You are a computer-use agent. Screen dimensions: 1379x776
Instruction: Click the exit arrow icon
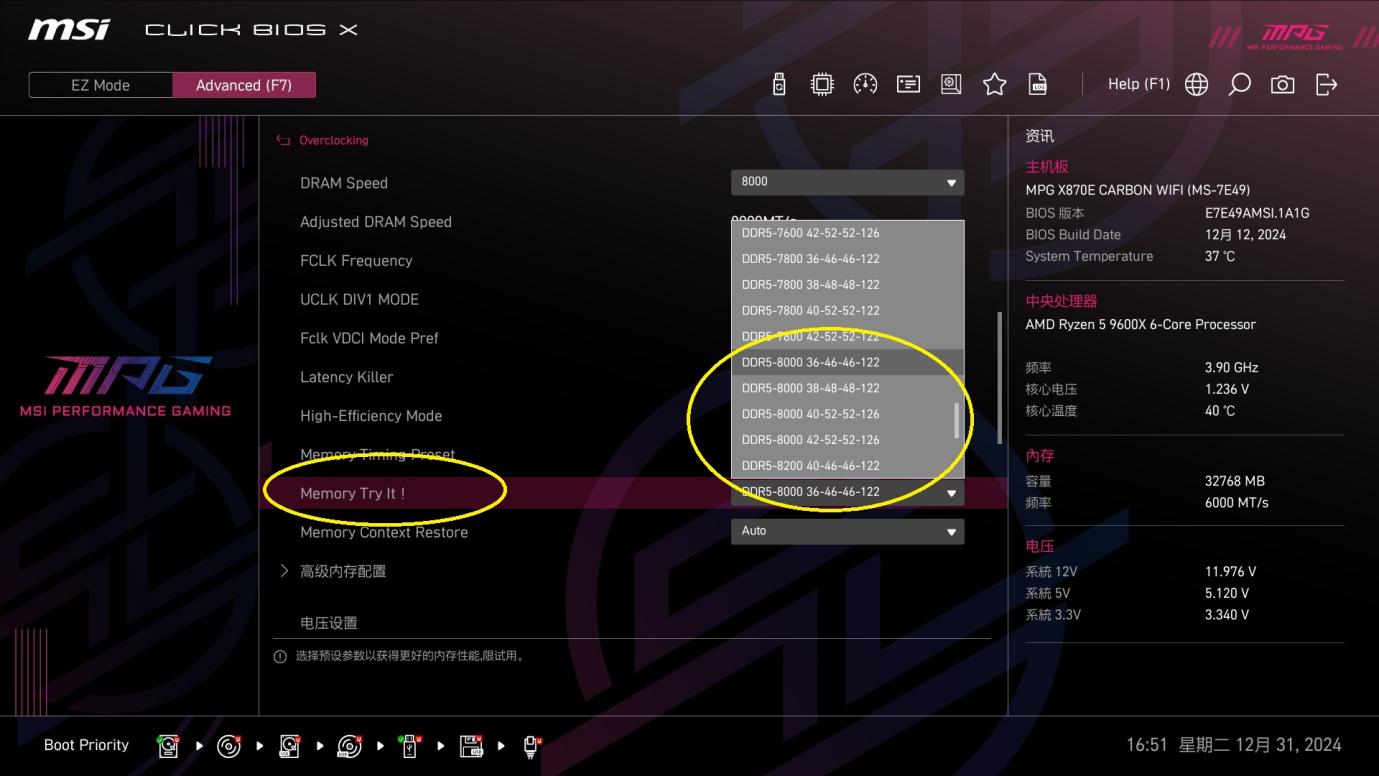click(x=1326, y=85)
